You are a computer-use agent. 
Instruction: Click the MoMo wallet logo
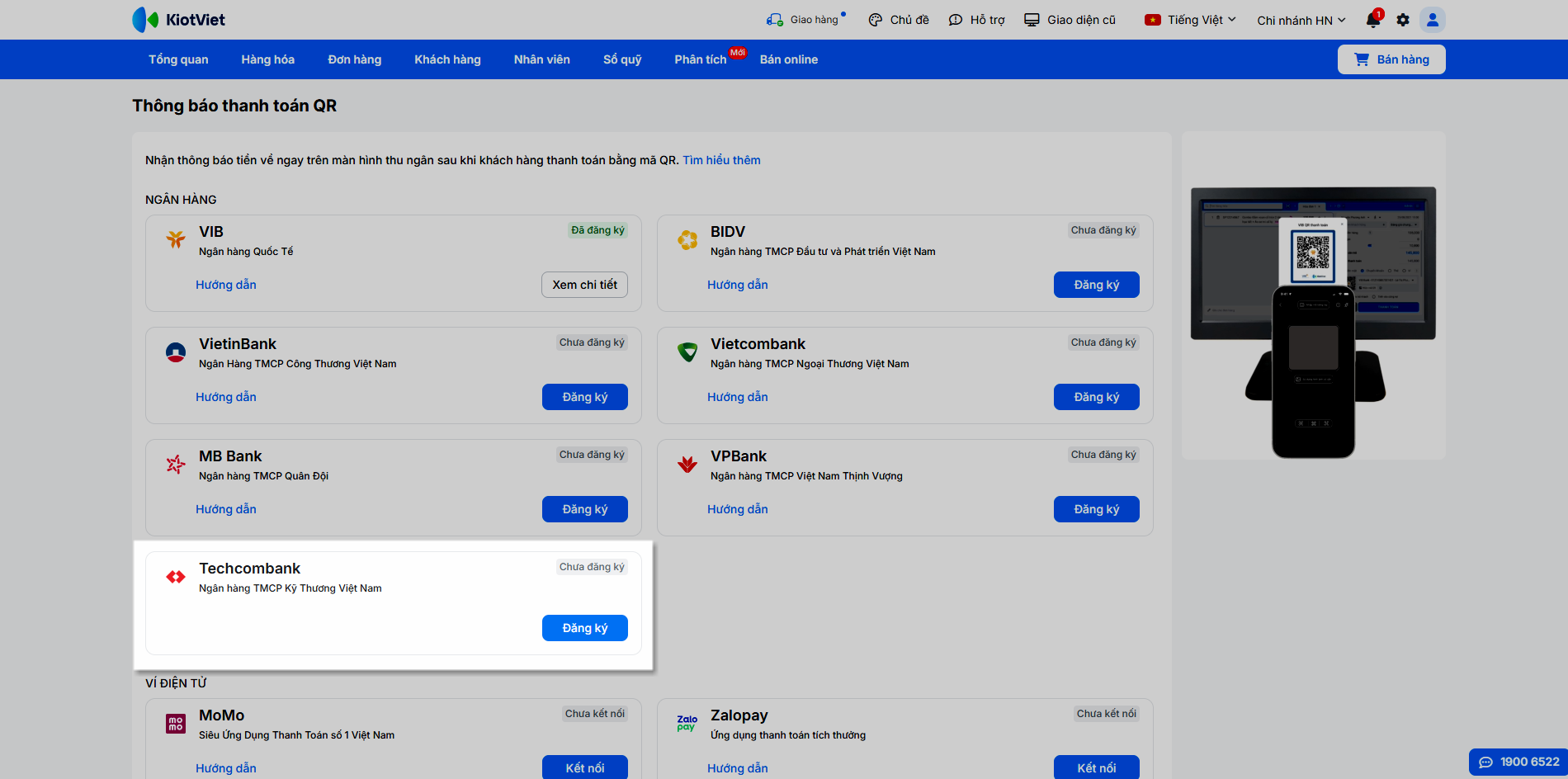[176, 724]
